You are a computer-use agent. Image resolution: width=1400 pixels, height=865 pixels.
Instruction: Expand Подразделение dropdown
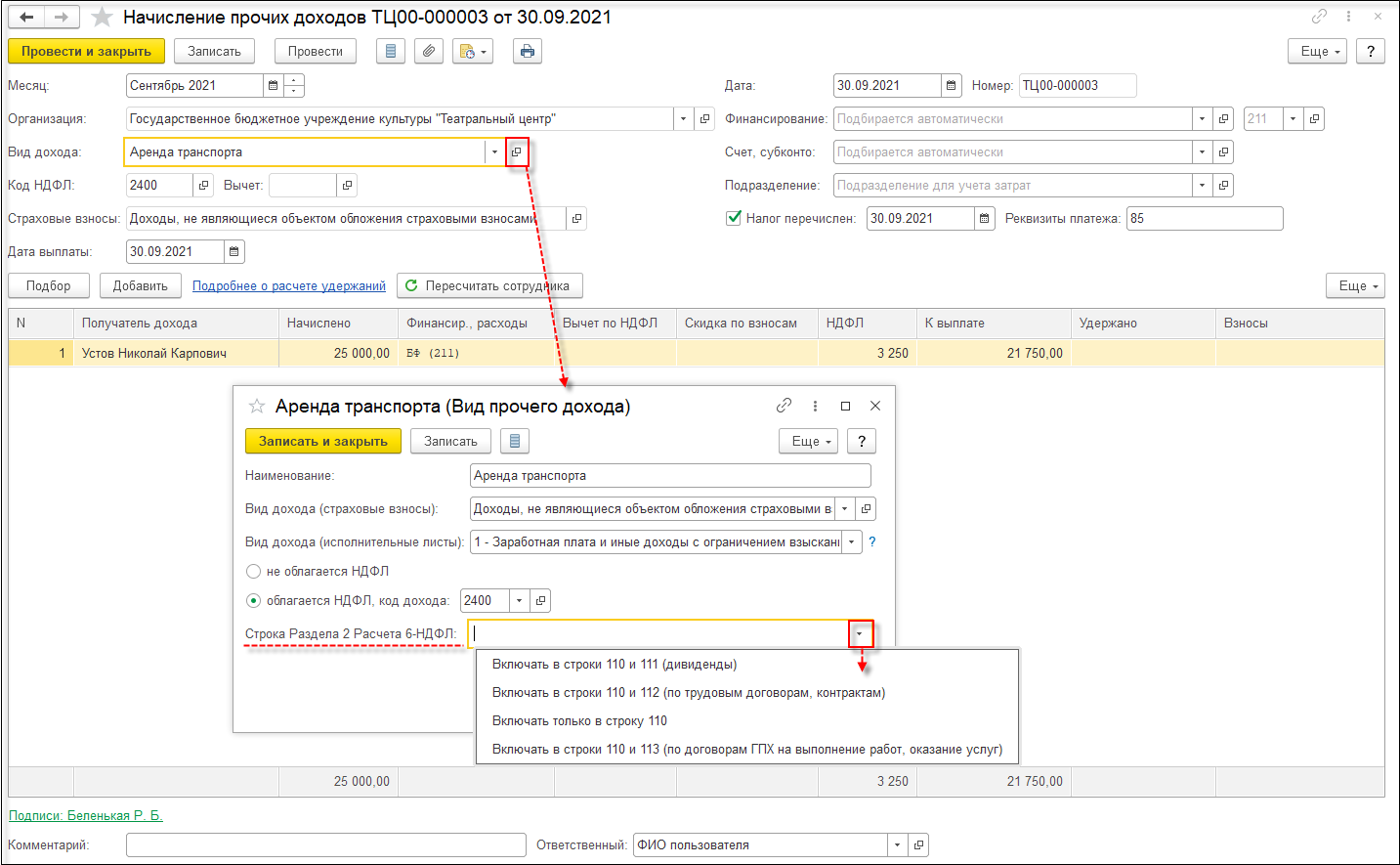tap(1202, 186)
